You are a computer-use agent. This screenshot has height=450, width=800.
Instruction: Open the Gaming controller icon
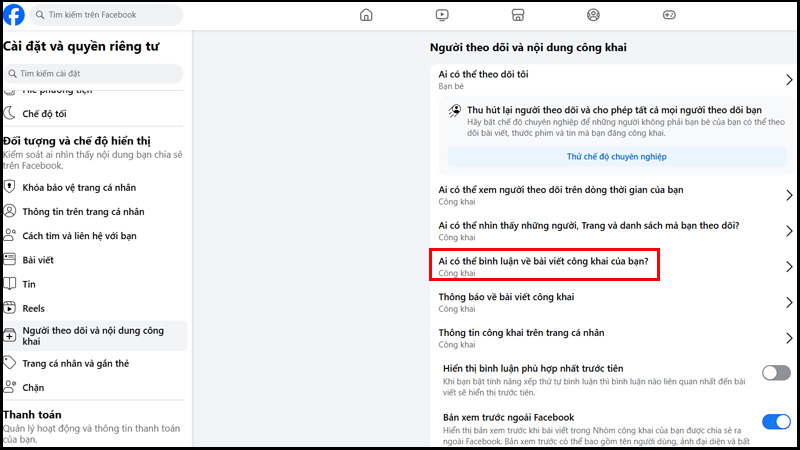click(670, 15)
